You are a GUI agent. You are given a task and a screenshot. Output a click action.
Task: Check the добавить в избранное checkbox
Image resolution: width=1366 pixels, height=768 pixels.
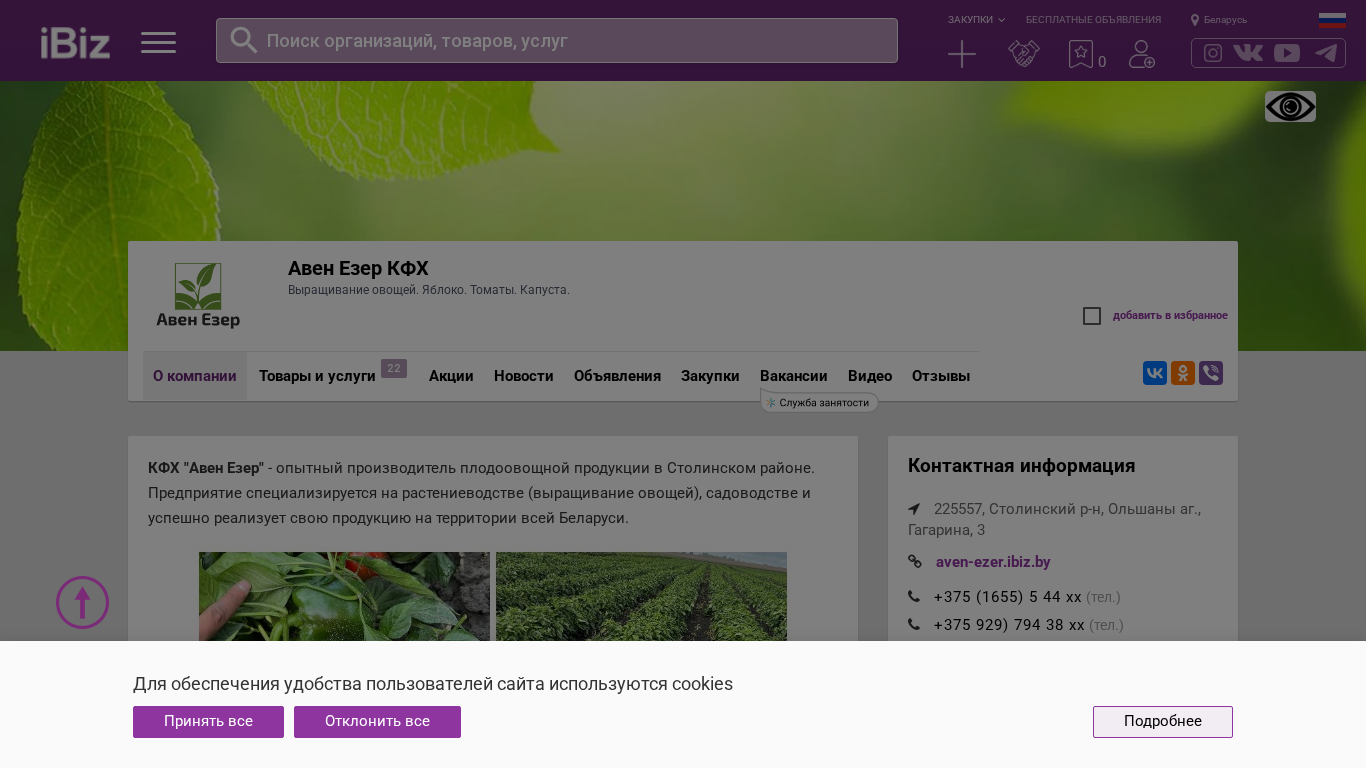[x=1092, y=316]
